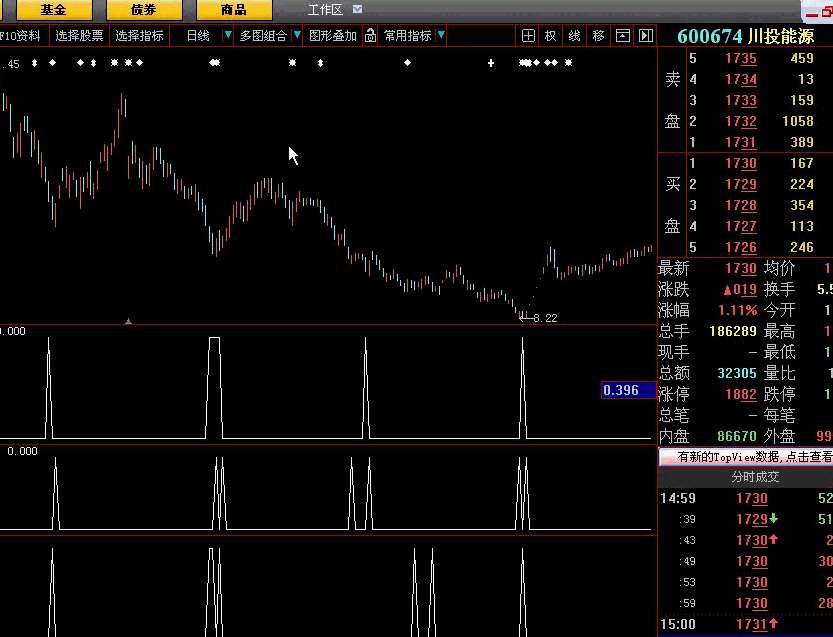Click the 权 adjustment icon
Image resolution: width=833 pixels, height=637 pixels.
550,36
